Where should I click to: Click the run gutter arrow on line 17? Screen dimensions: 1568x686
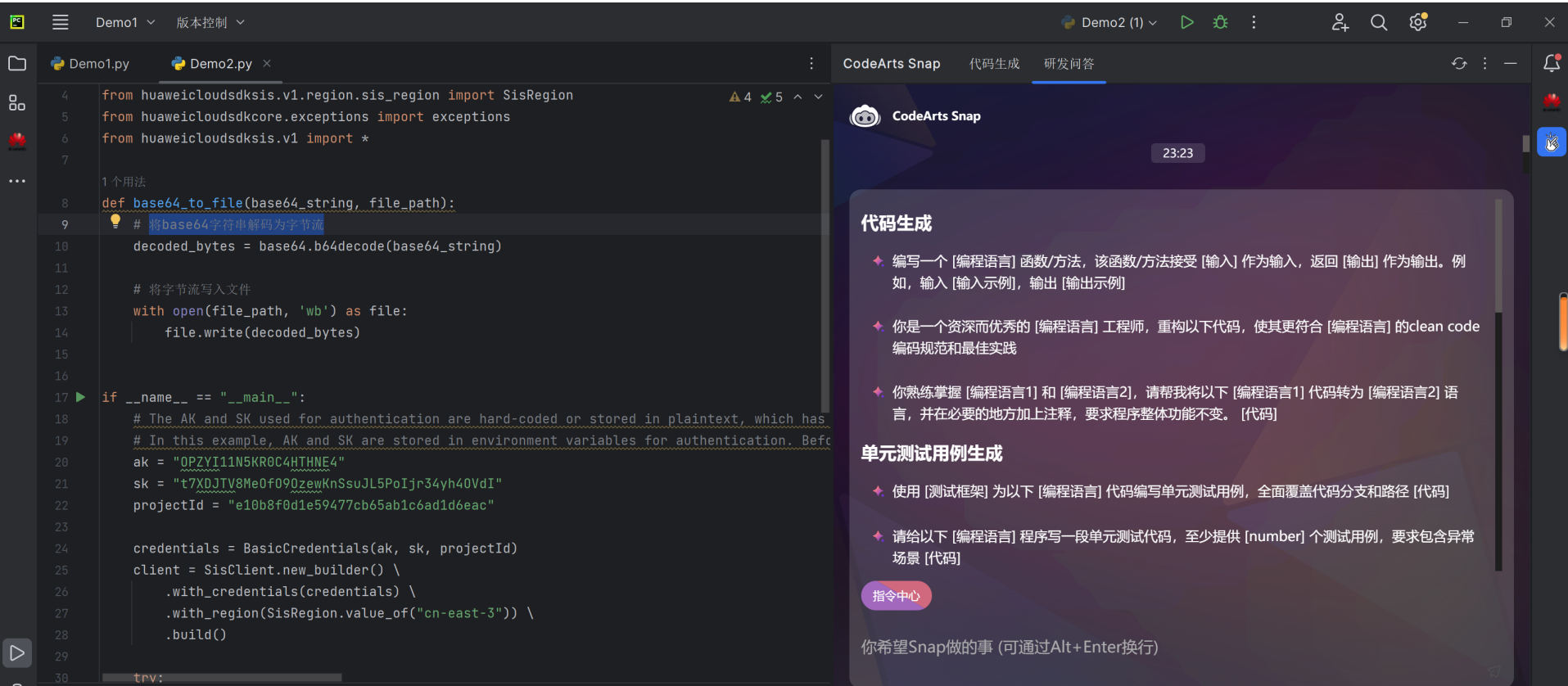click(x=80, y=397)
